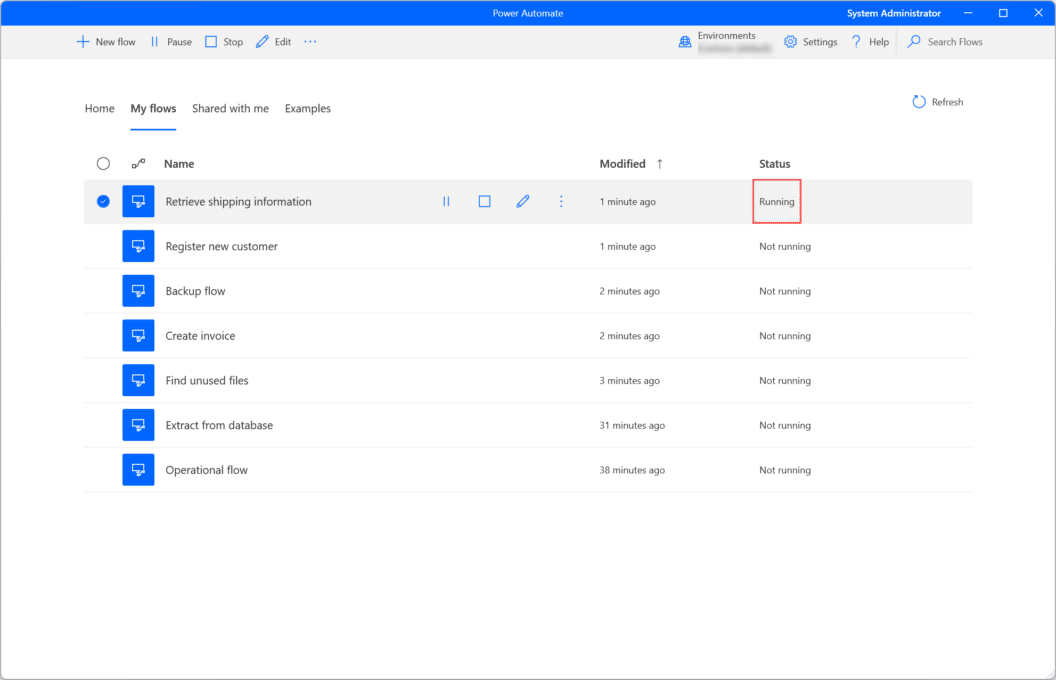
Task: Pause Retrieve shipping information using row icon
Action: tap(446, 201)
